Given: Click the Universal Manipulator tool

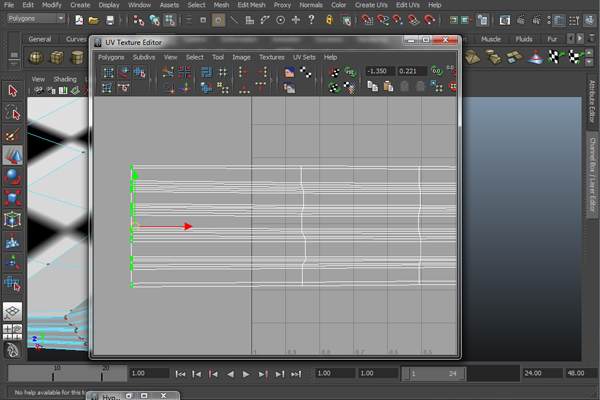Looking at the screenshot, I should coord(13,220).
